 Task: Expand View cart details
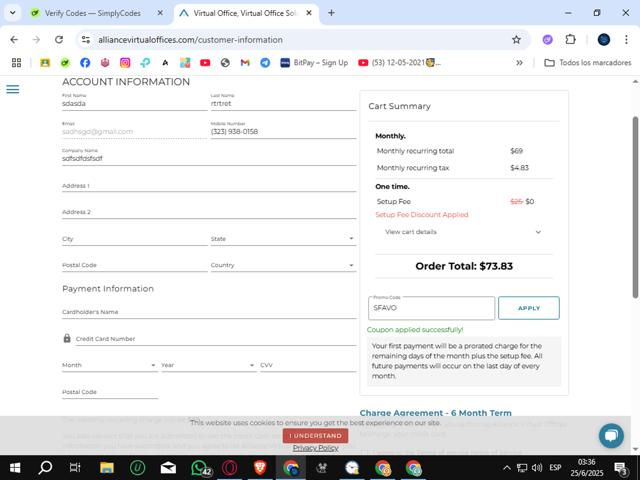(463, 232)
